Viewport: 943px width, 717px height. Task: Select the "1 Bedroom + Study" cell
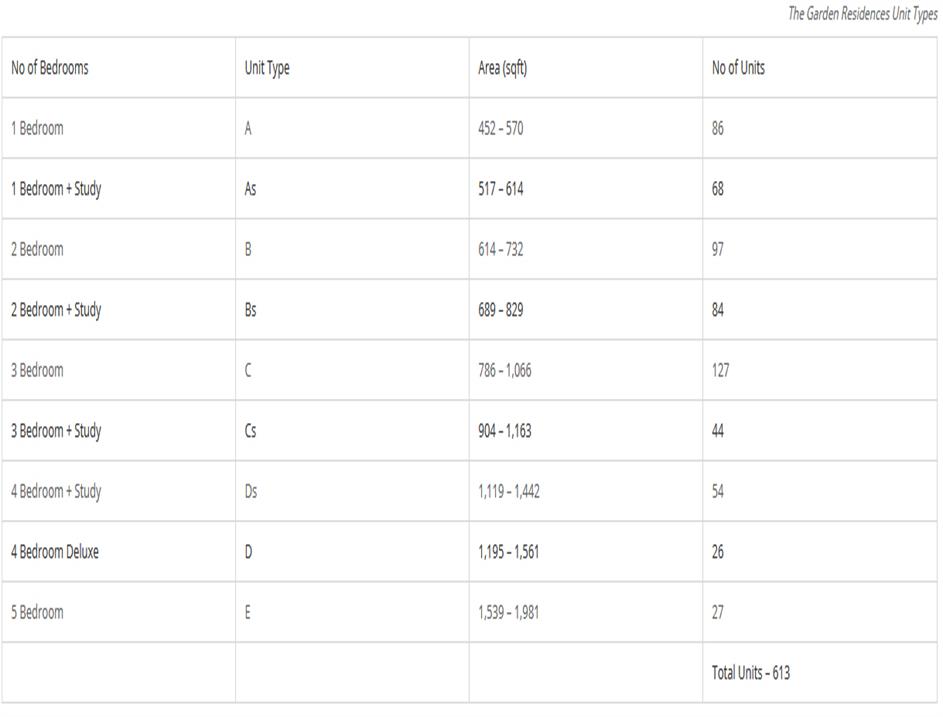tap(56, 189)
